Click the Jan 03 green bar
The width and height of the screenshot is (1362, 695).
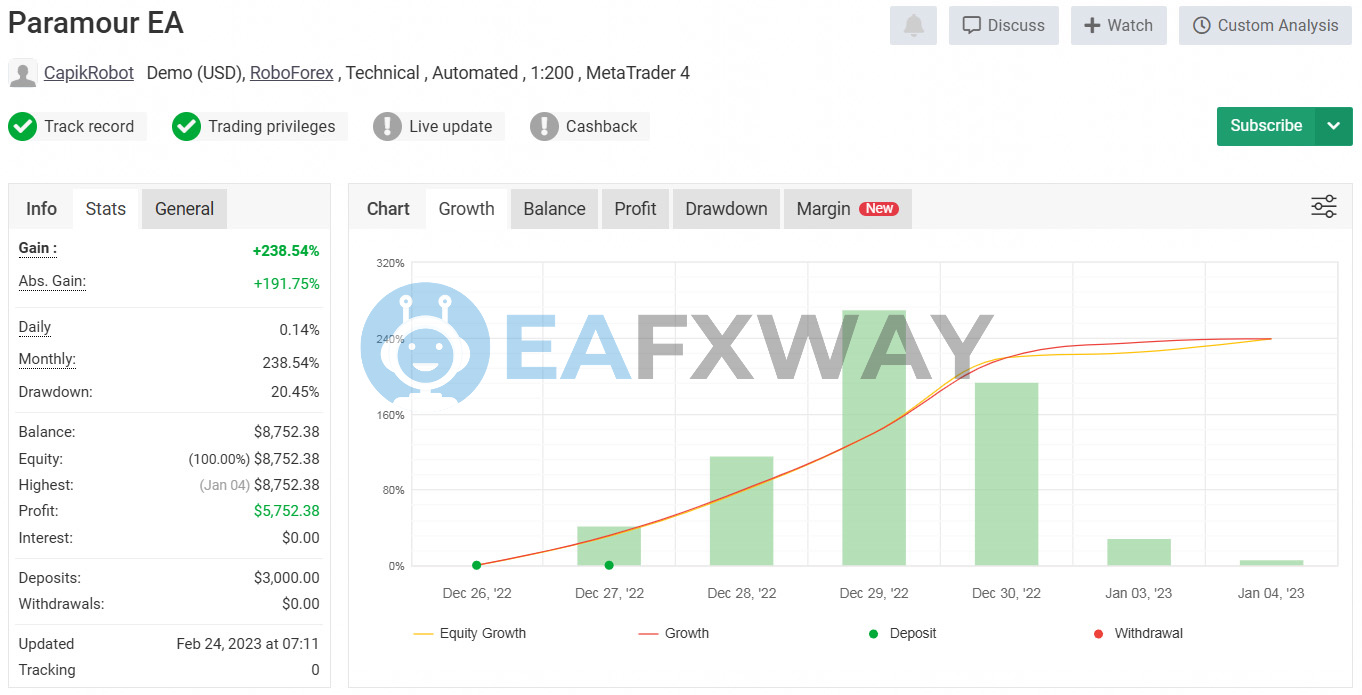1139,552
